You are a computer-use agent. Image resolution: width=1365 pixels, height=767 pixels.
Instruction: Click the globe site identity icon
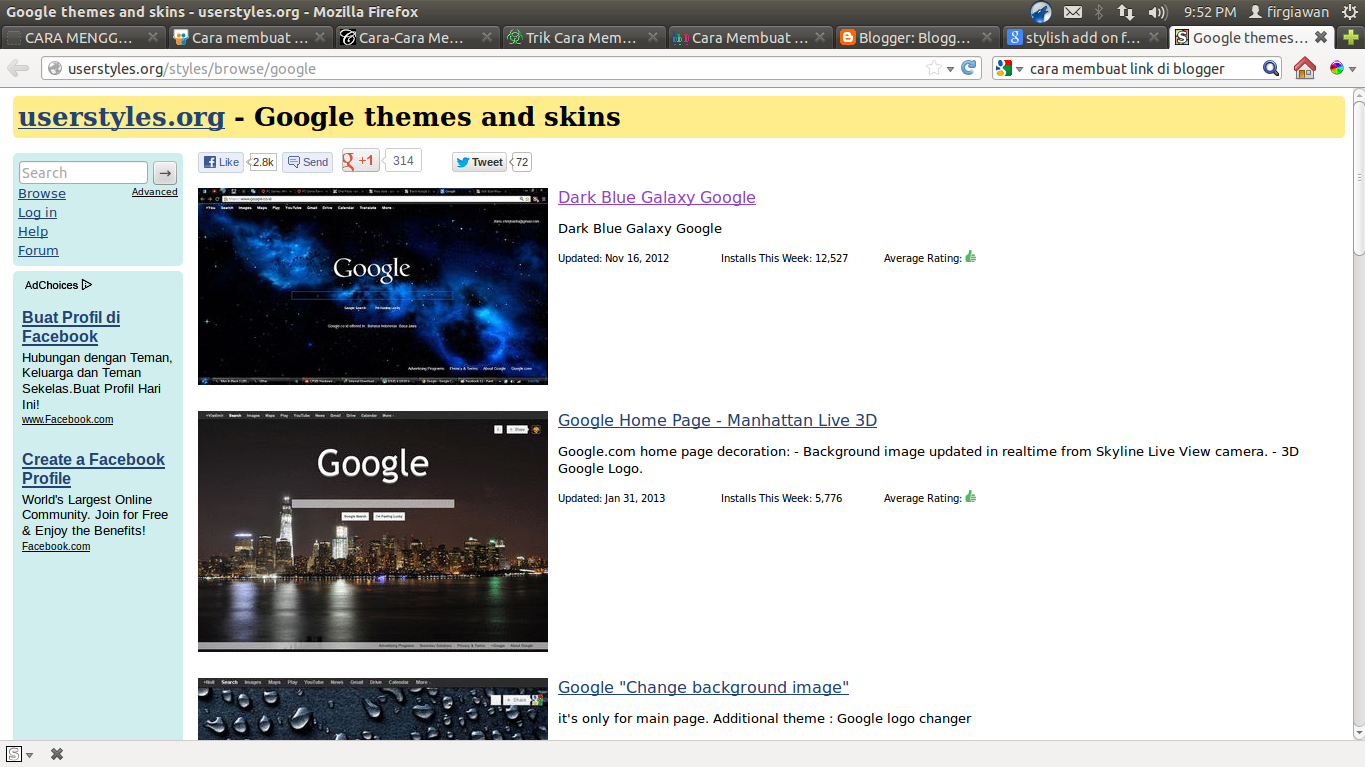tap(54, 69)
